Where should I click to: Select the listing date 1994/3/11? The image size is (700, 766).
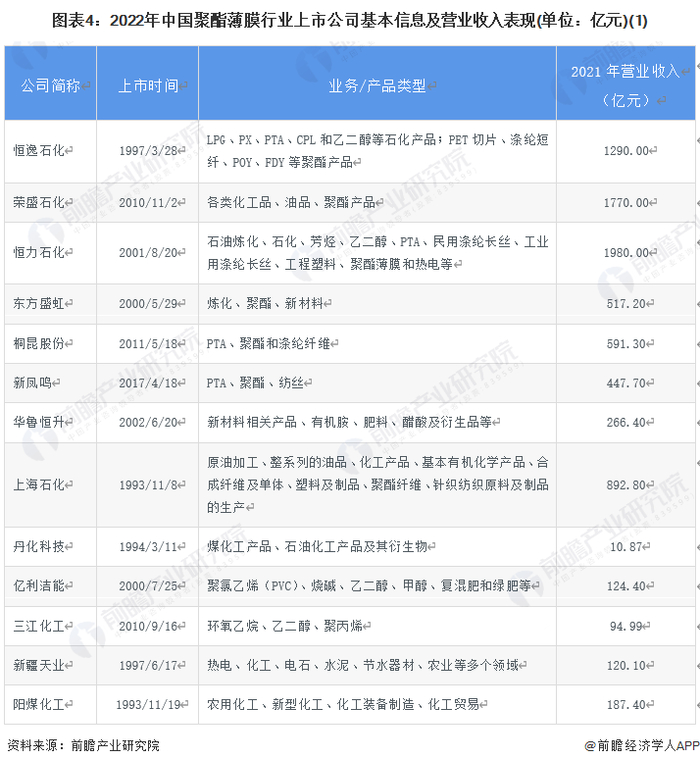point(148,546)
